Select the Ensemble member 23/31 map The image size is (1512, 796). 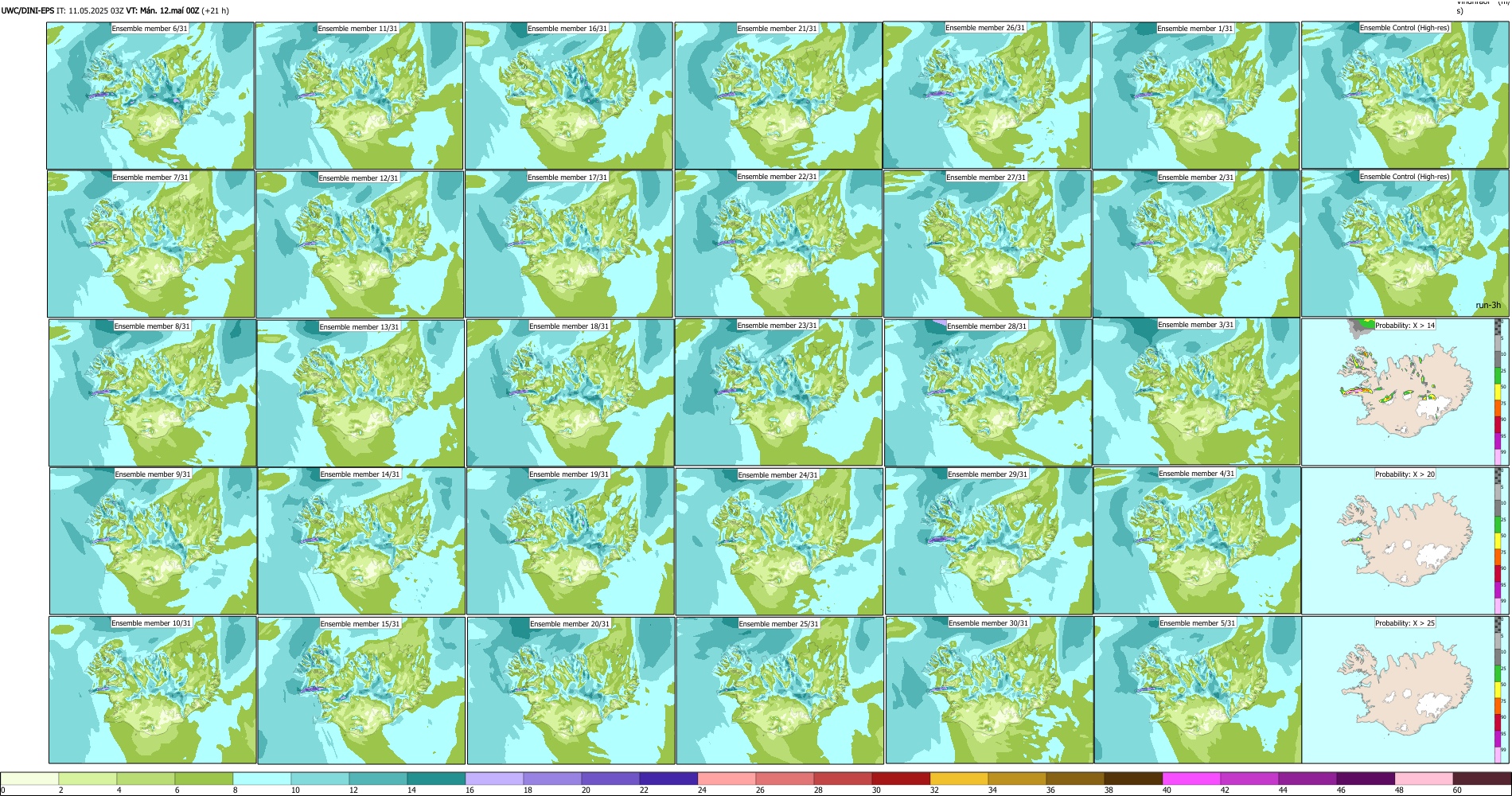(778, 392)
